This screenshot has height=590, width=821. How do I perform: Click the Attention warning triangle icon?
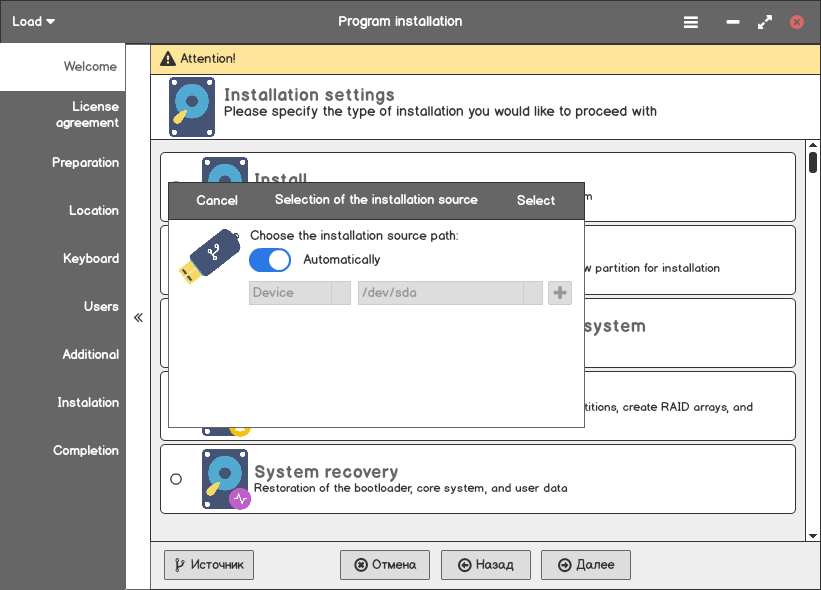(167, 59)
